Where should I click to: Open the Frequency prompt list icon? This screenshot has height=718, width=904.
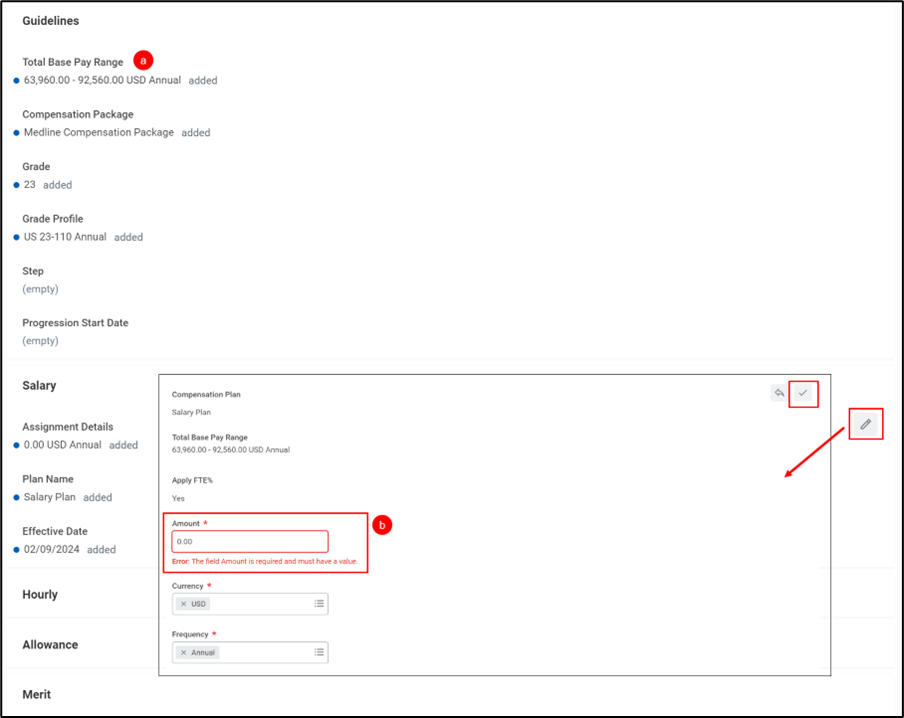tap(319, 652)
